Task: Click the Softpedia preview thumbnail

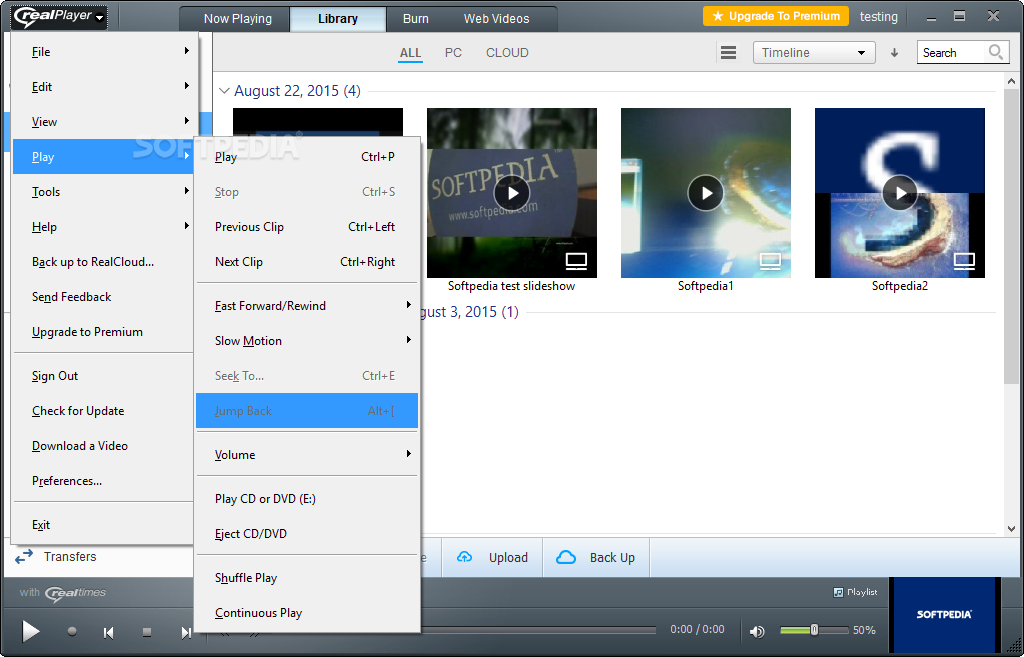Action: [943, 615]
